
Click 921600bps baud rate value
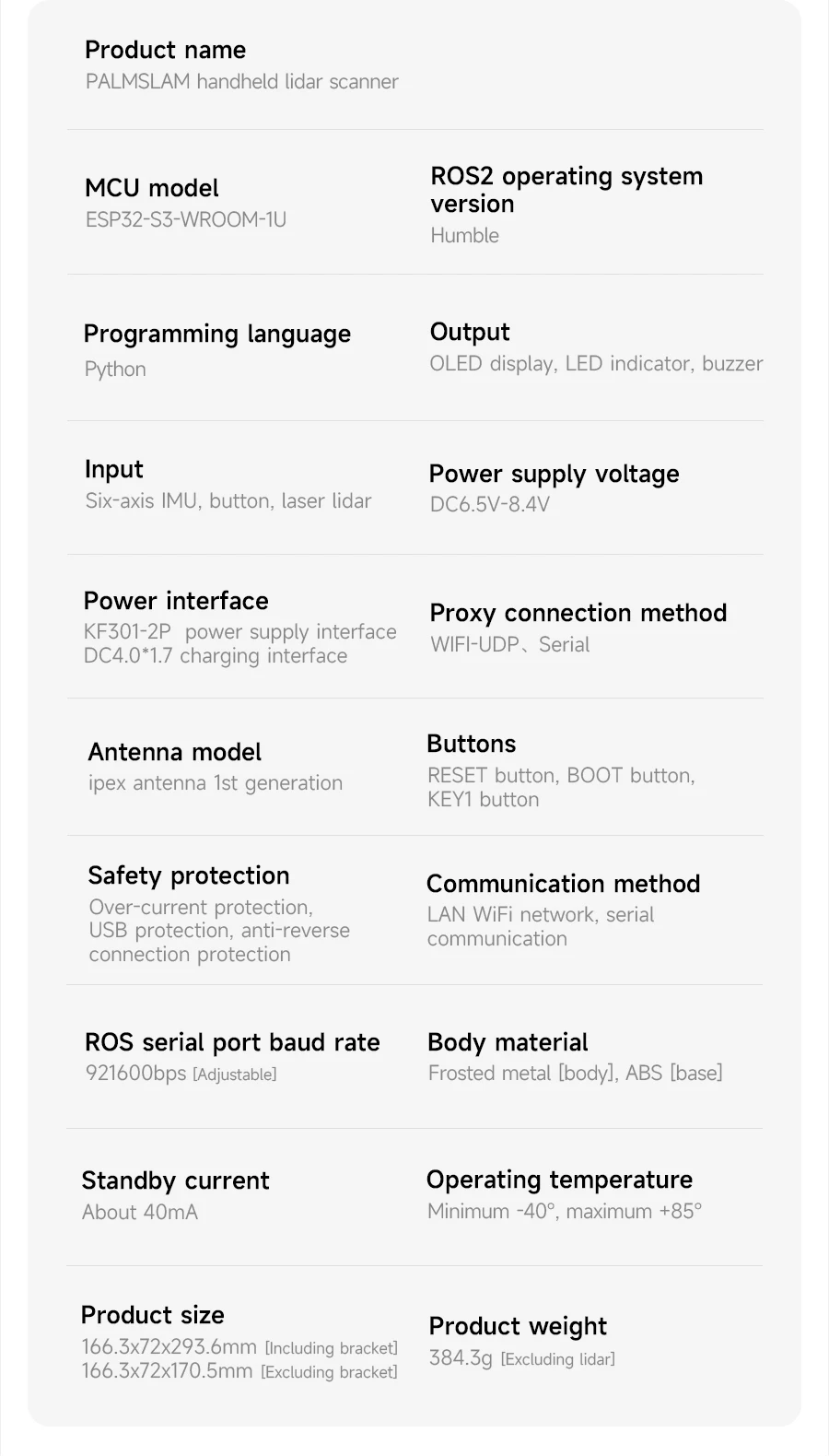[x=135, y=1074]
